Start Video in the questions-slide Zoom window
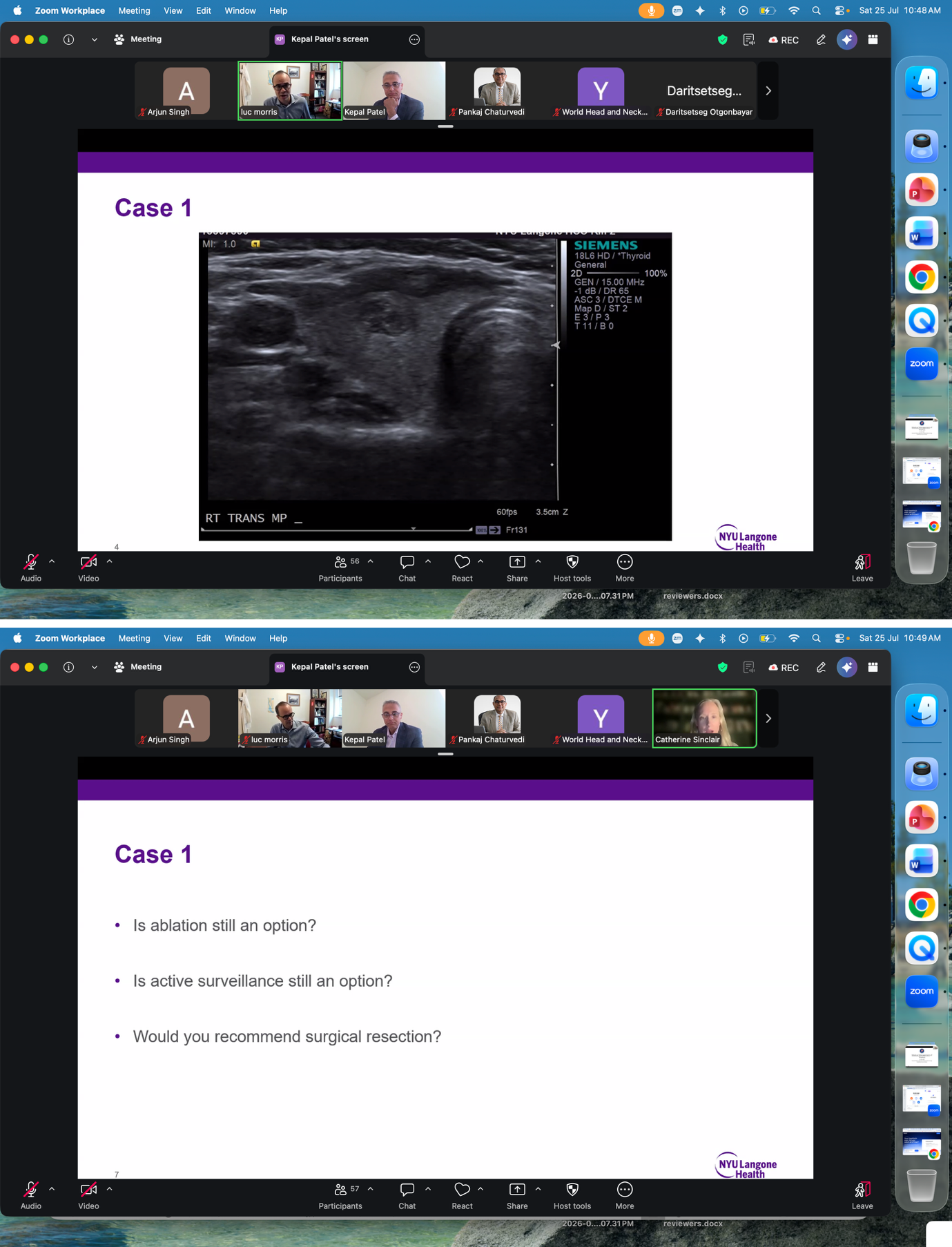 click(88, 1195)
